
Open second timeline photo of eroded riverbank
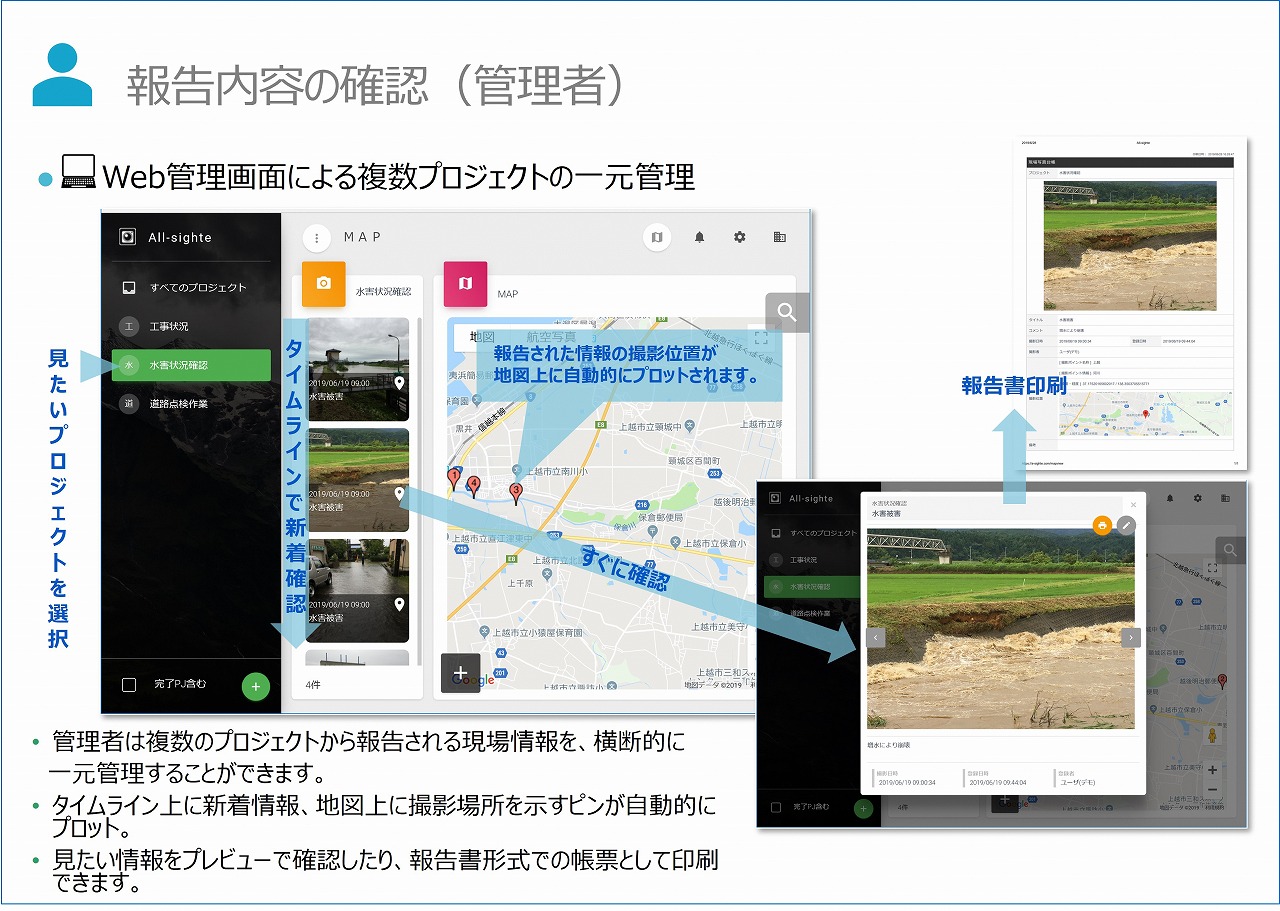click(358, 479)
